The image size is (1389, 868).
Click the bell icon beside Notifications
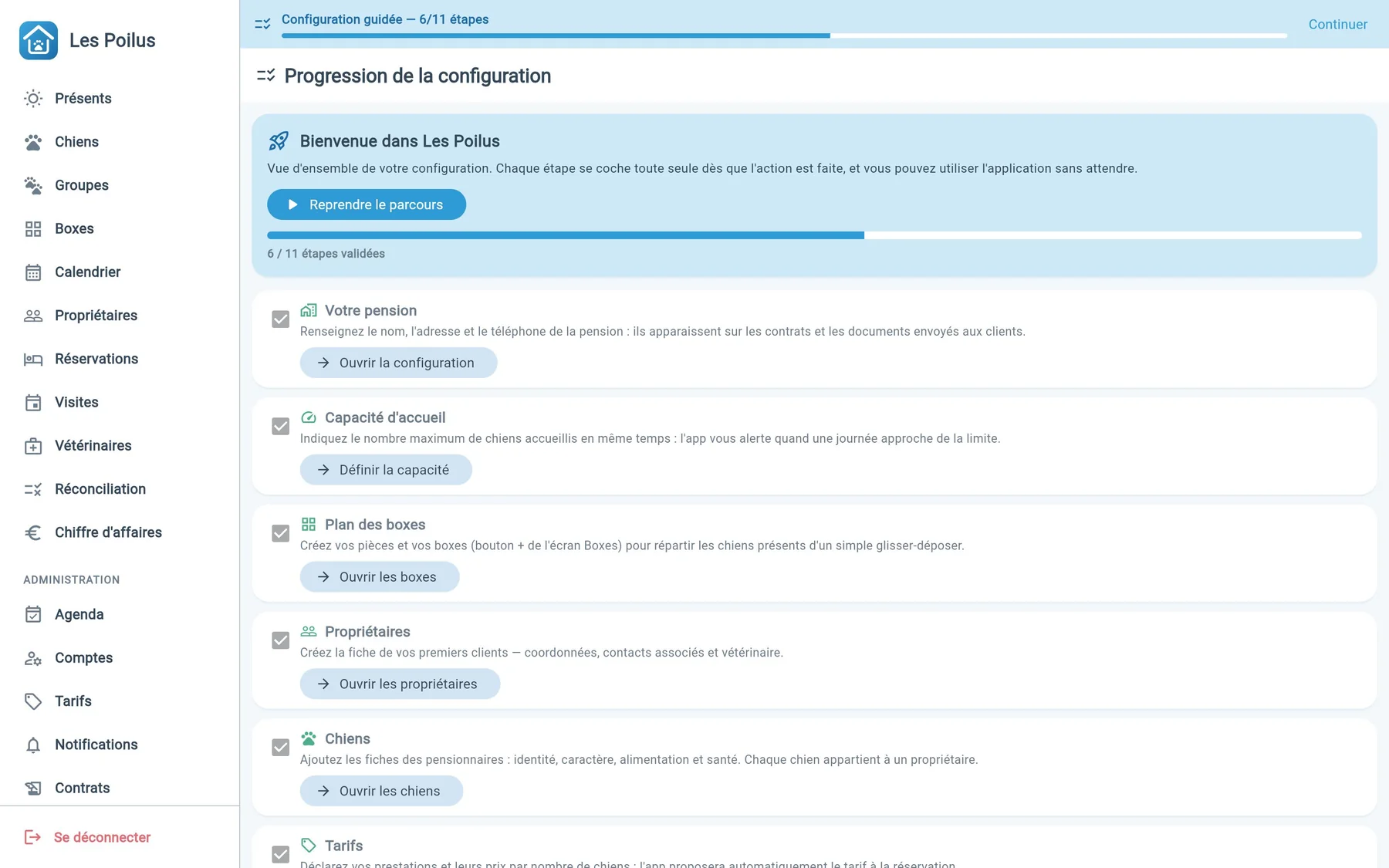(x=33, y=745)
